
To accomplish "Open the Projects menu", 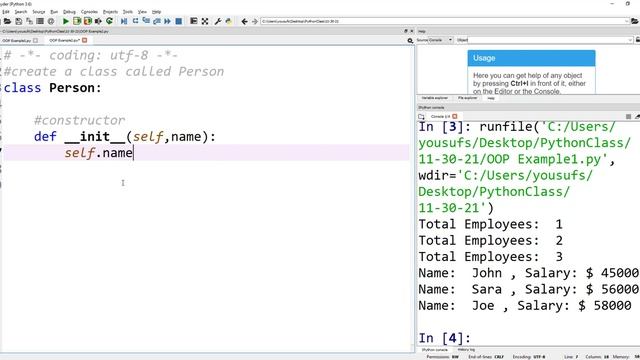I will point(110,12).
